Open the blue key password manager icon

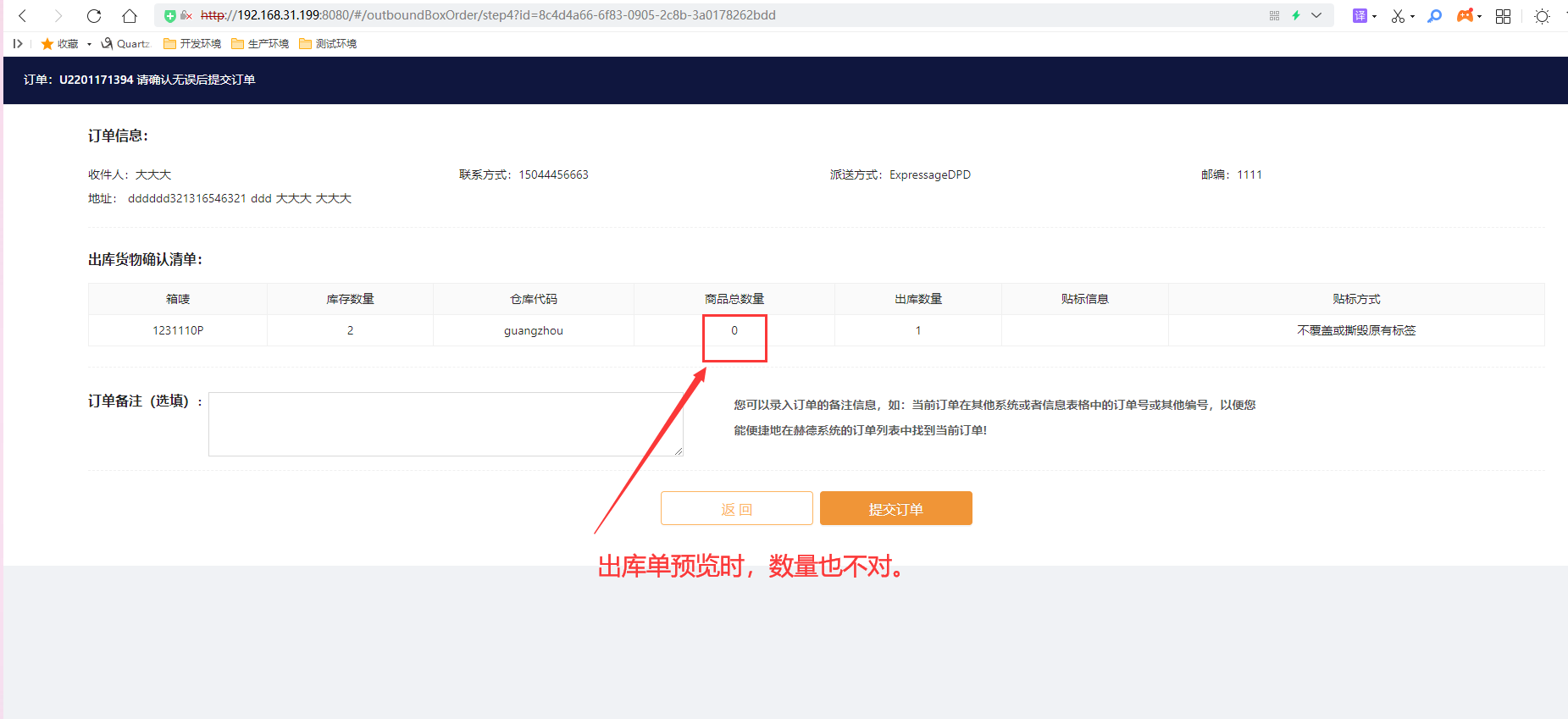coord(1434,15)
